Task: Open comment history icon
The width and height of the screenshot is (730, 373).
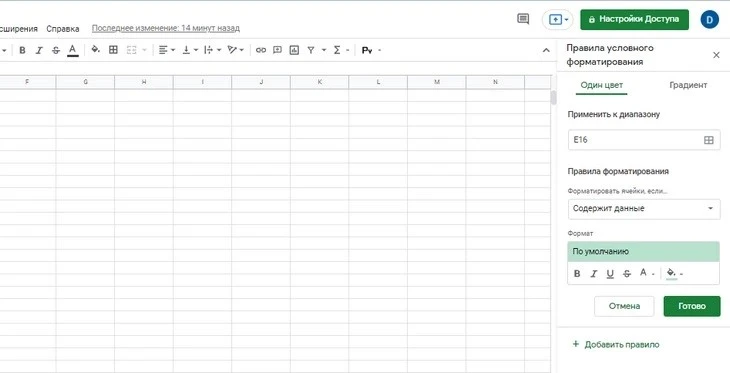Action: click(x=523, y=19)
